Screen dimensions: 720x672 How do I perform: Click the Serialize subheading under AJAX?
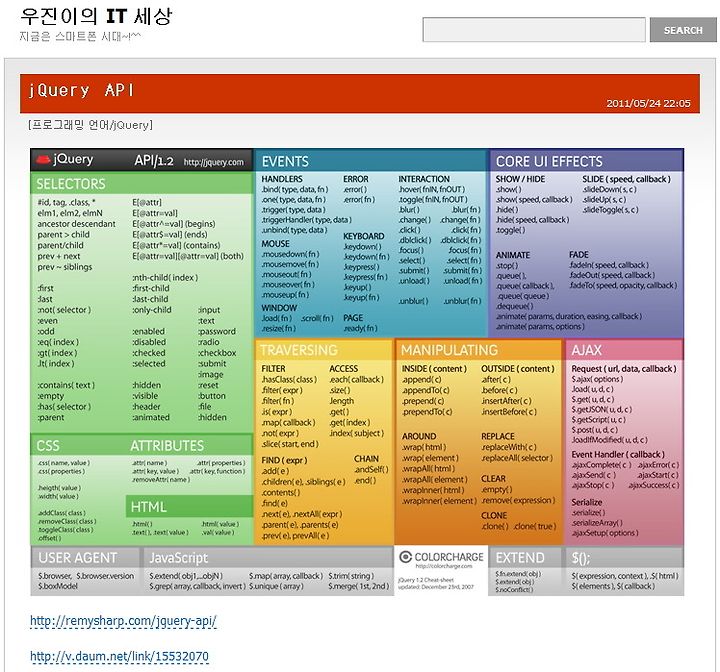click(x=586, y=503)
